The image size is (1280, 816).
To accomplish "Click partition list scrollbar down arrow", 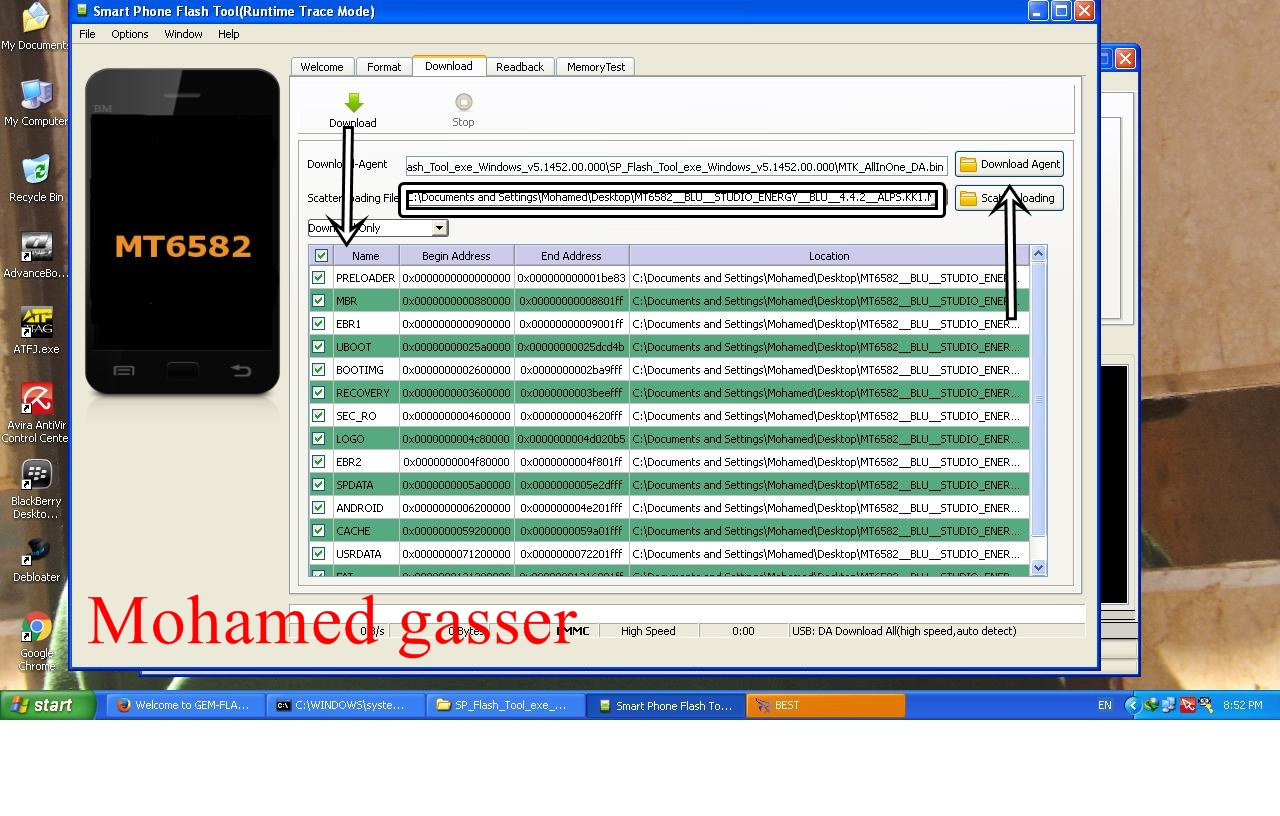I will (1038, 568).
